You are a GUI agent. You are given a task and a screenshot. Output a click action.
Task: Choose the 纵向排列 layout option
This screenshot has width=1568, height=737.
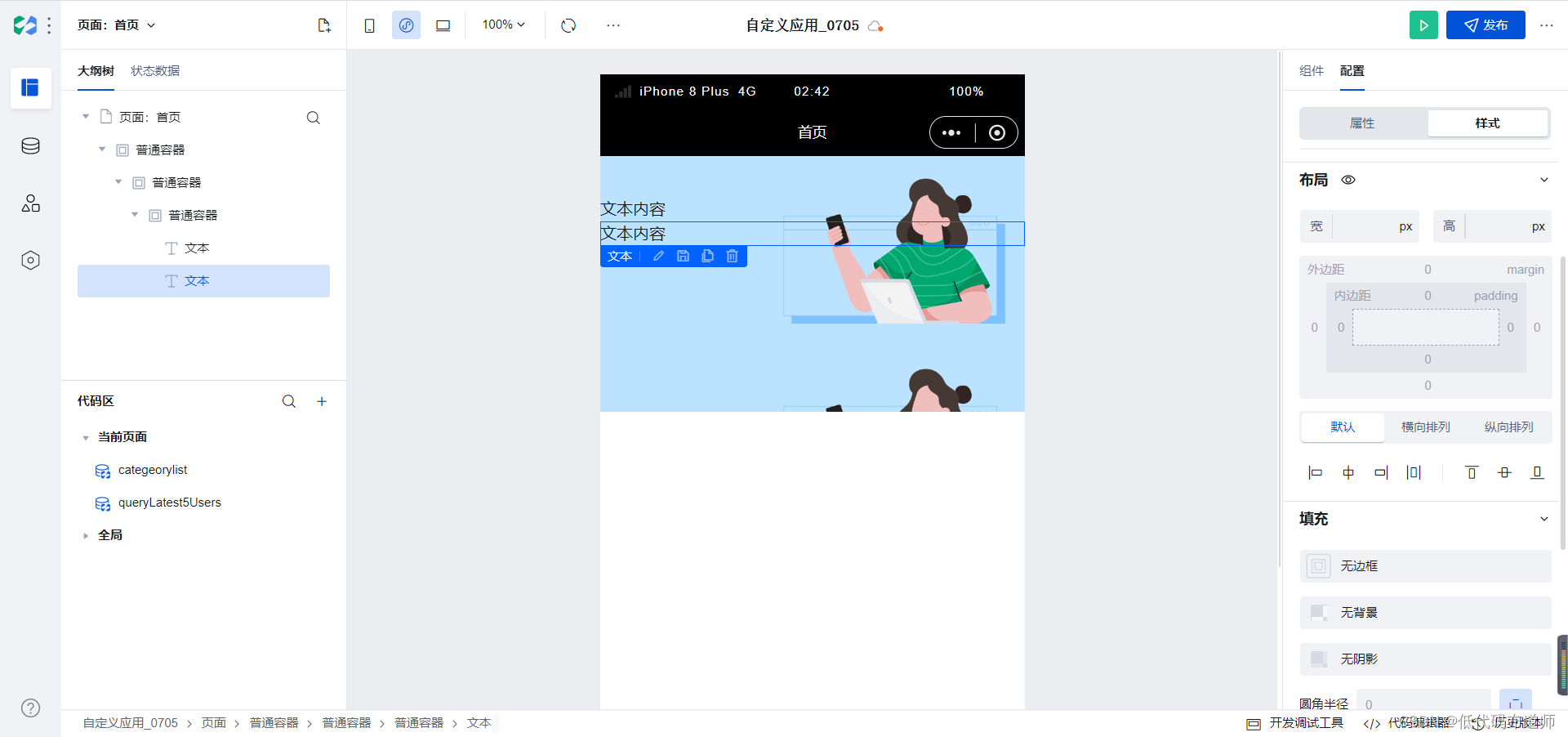pyautogui.click(x=1508, y=427)
